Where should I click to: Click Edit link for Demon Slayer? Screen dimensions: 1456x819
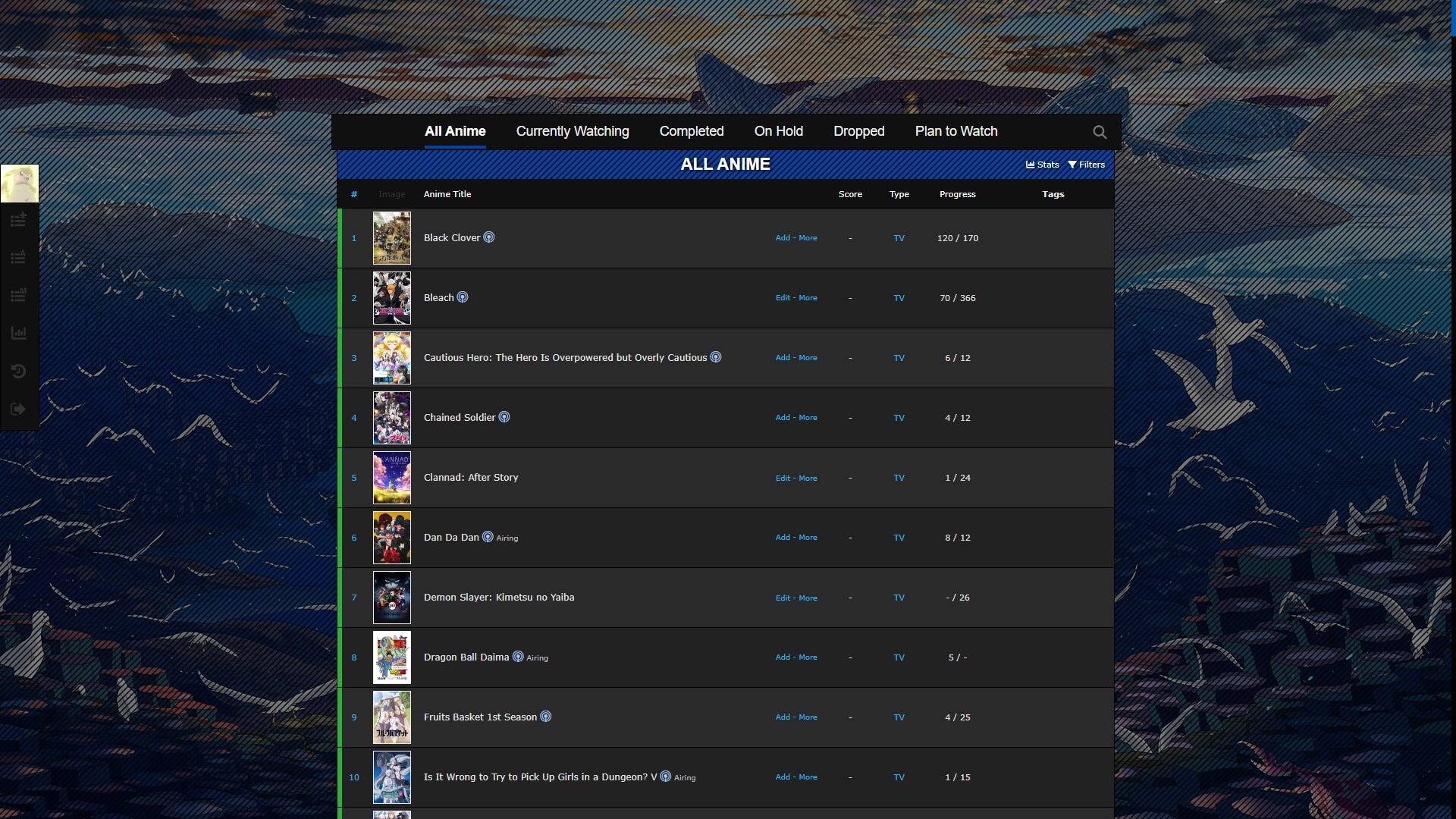pyautogui.click(x=783, y=598)
